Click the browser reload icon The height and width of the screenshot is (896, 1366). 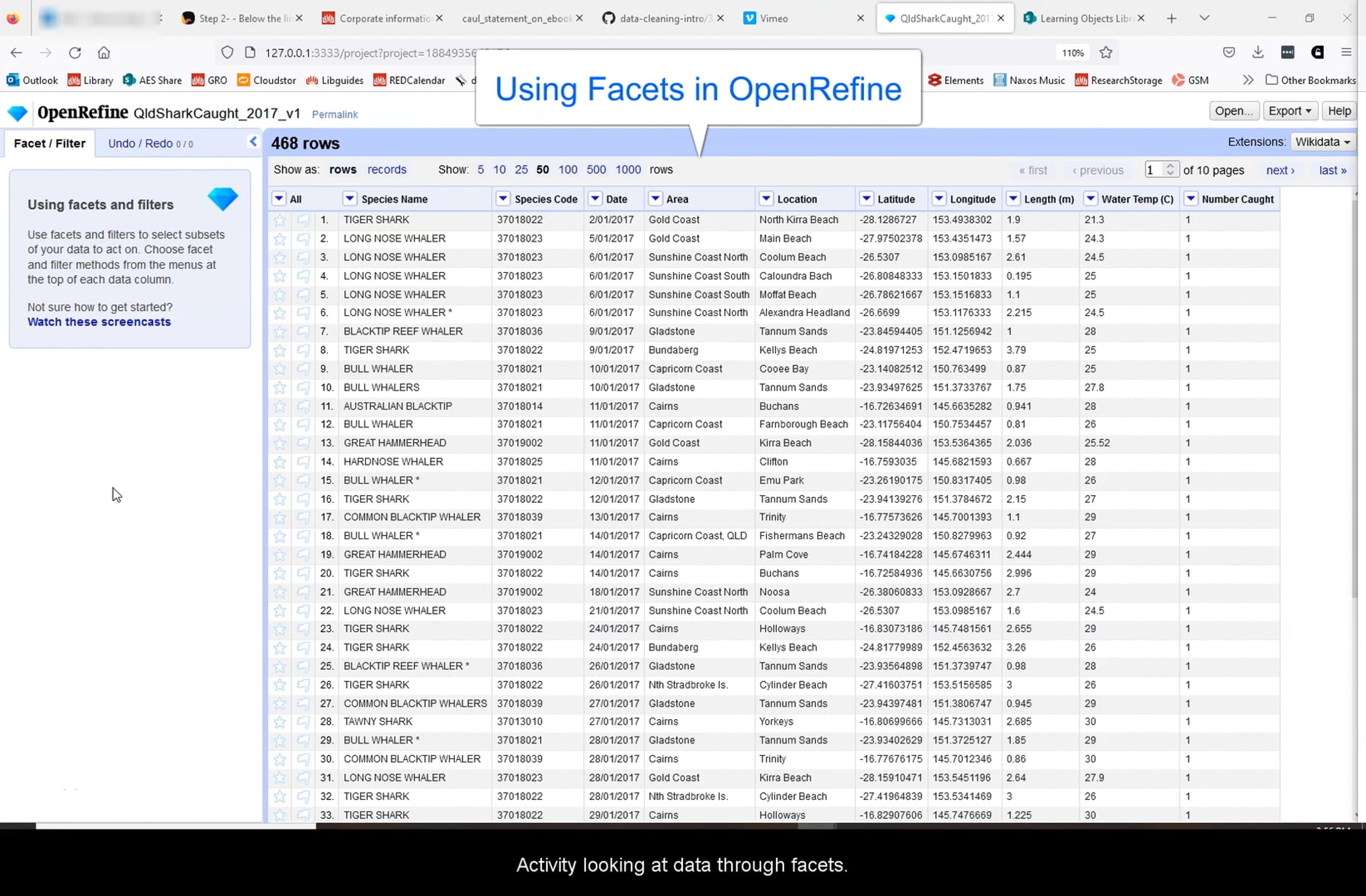(75, 53)
